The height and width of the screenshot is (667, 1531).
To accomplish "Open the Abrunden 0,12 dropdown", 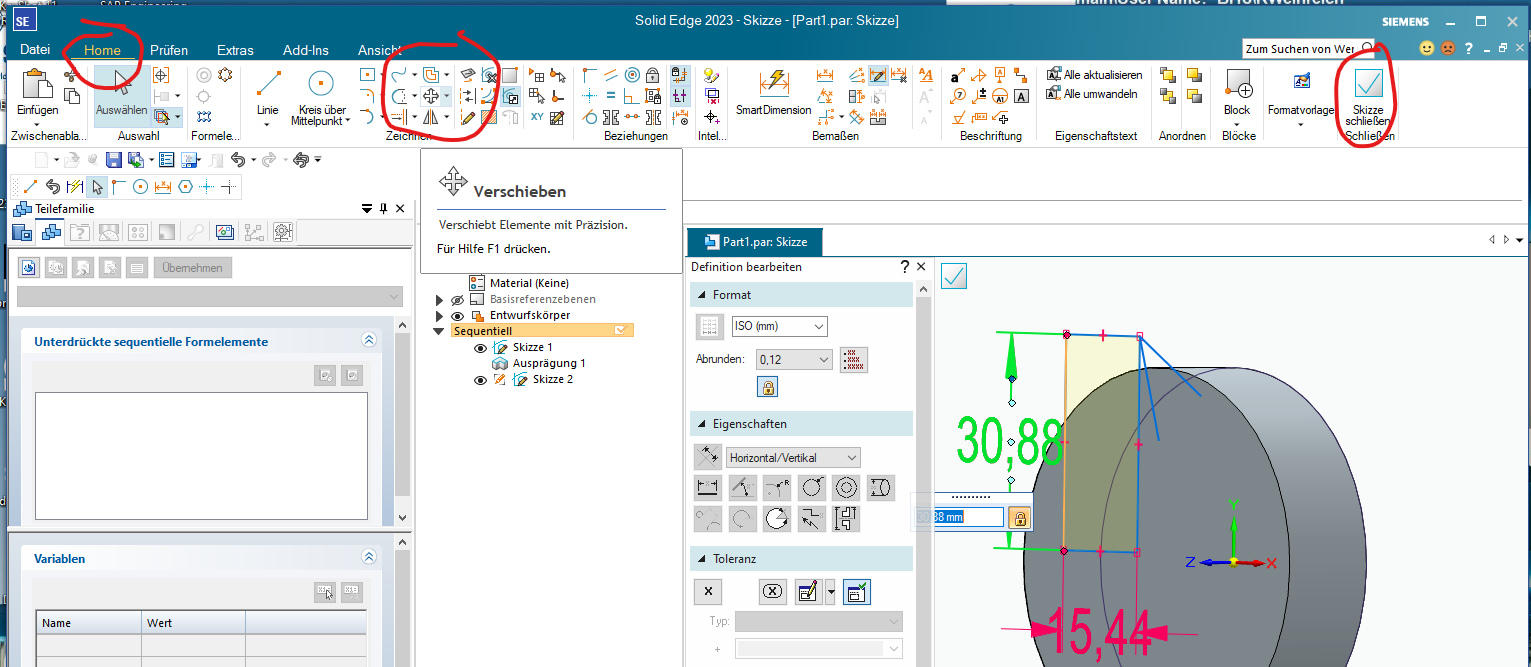I will [795, 359].
